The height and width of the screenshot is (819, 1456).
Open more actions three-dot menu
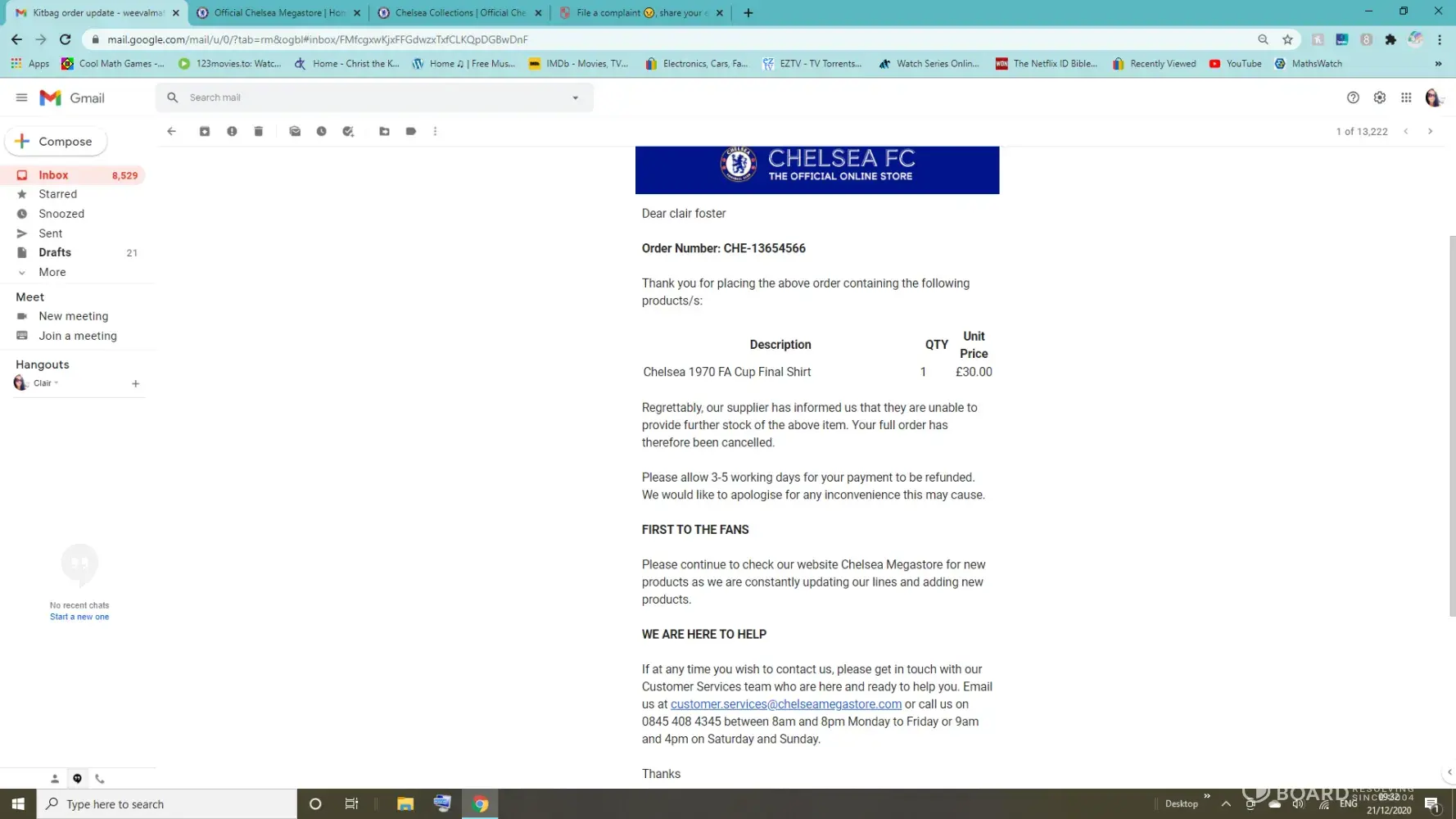[x=435, y=131]
